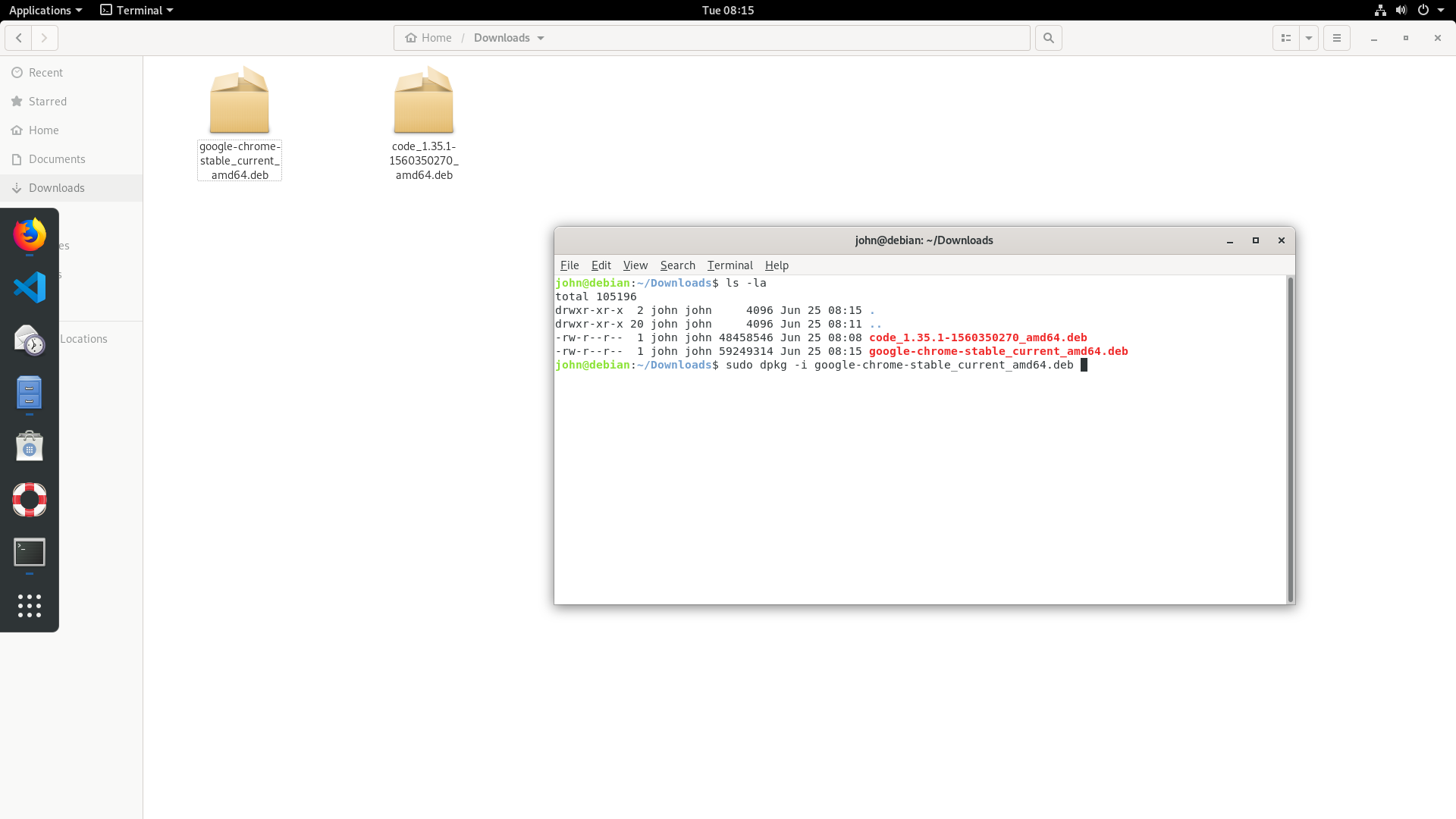The width and height of the screenshot is (1456, 819).
Task: Open Documents in the sidebar
Action: point(71,159)
